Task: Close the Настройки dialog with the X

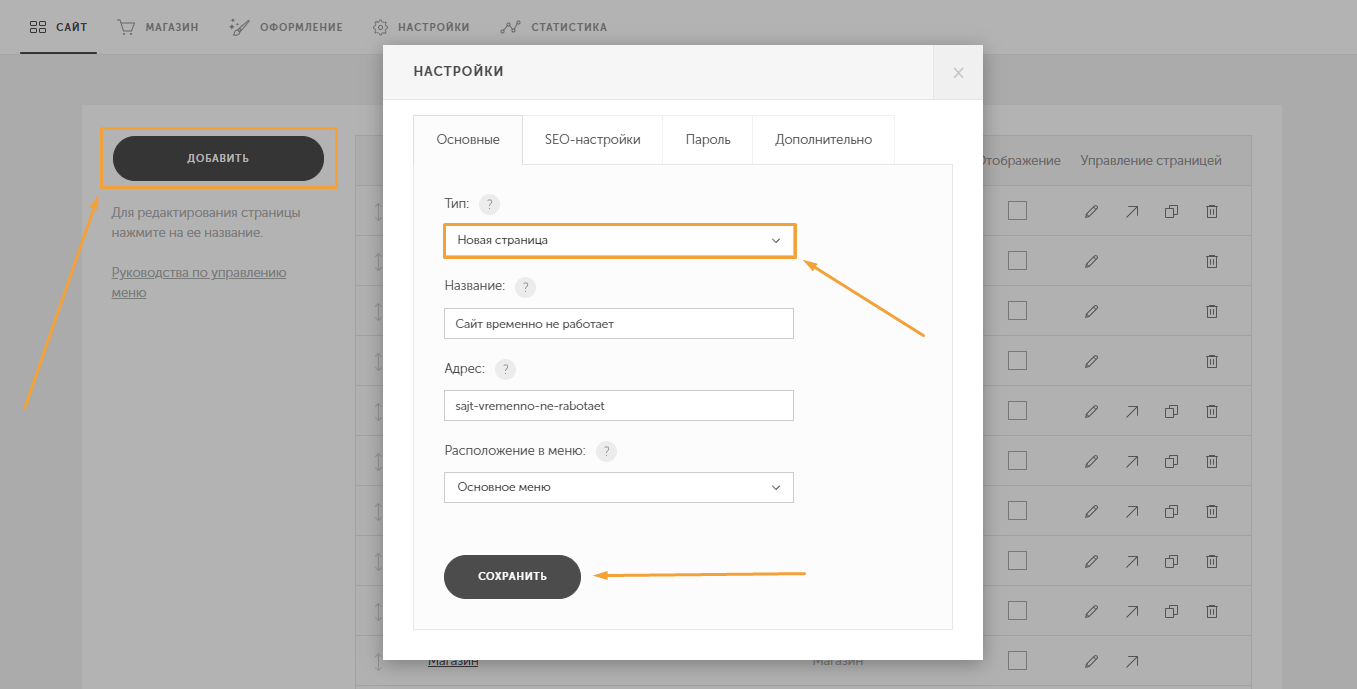Action: [x=958, y=72]
